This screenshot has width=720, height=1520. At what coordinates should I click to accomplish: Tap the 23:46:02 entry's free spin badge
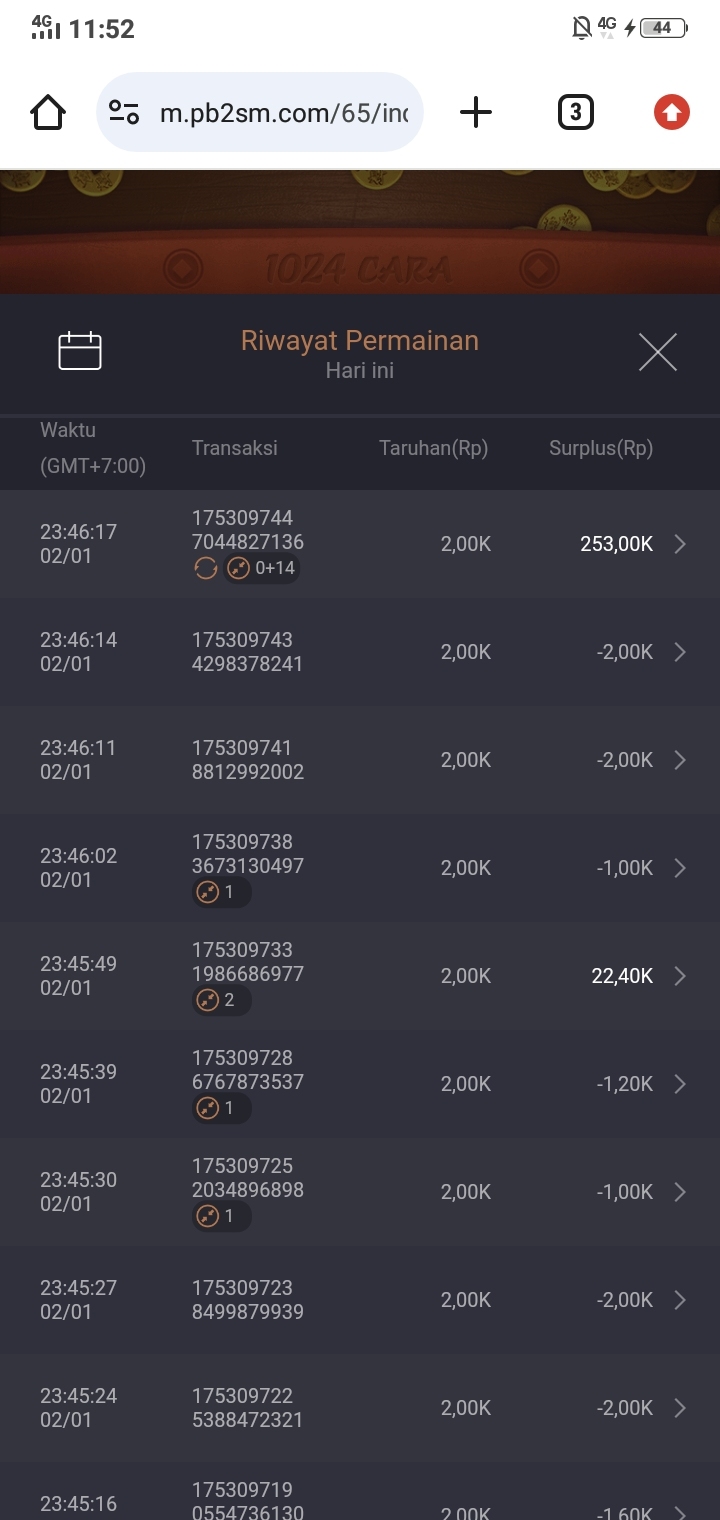(220, 892)
